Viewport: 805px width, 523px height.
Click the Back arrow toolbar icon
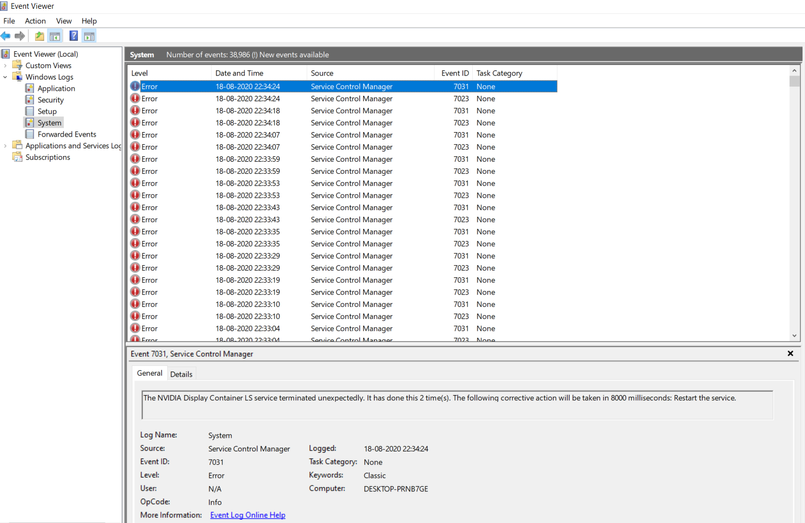[x=6, y=36]
